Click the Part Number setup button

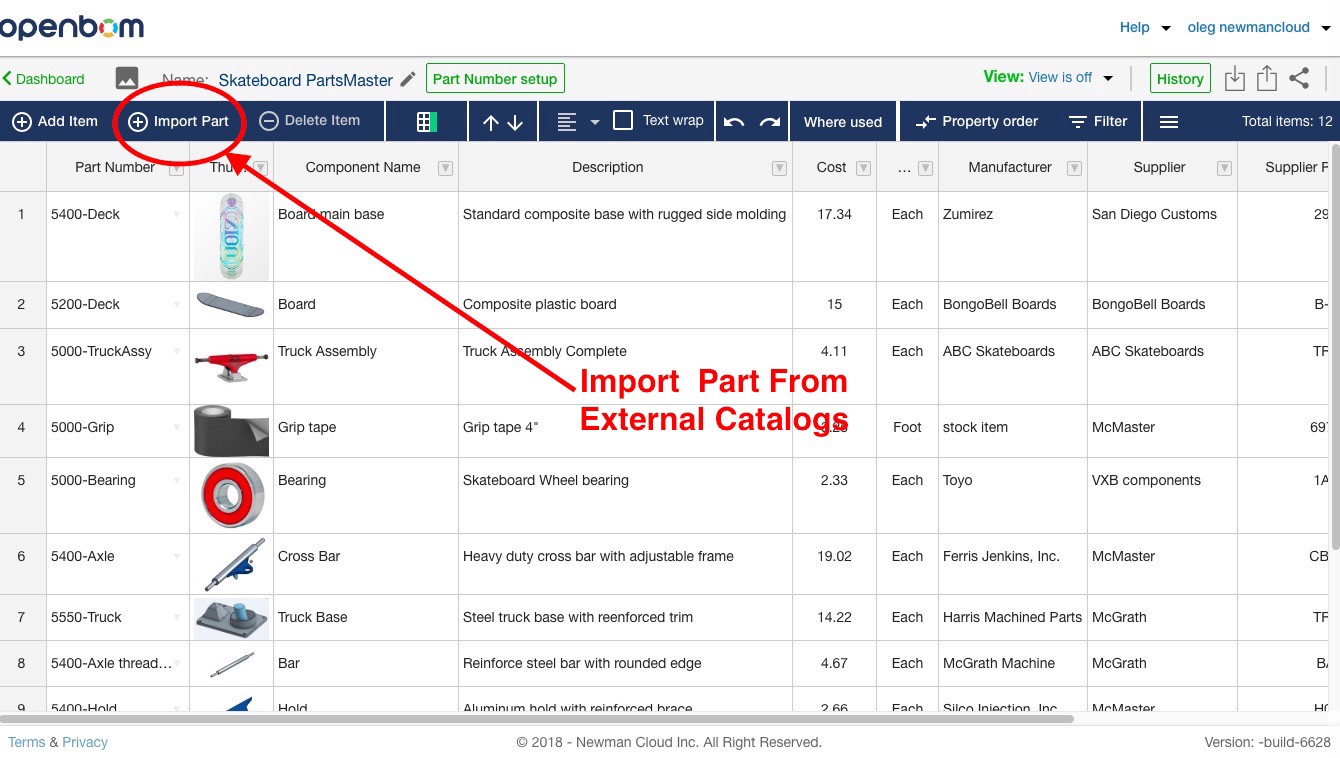(x=495, y=79)
